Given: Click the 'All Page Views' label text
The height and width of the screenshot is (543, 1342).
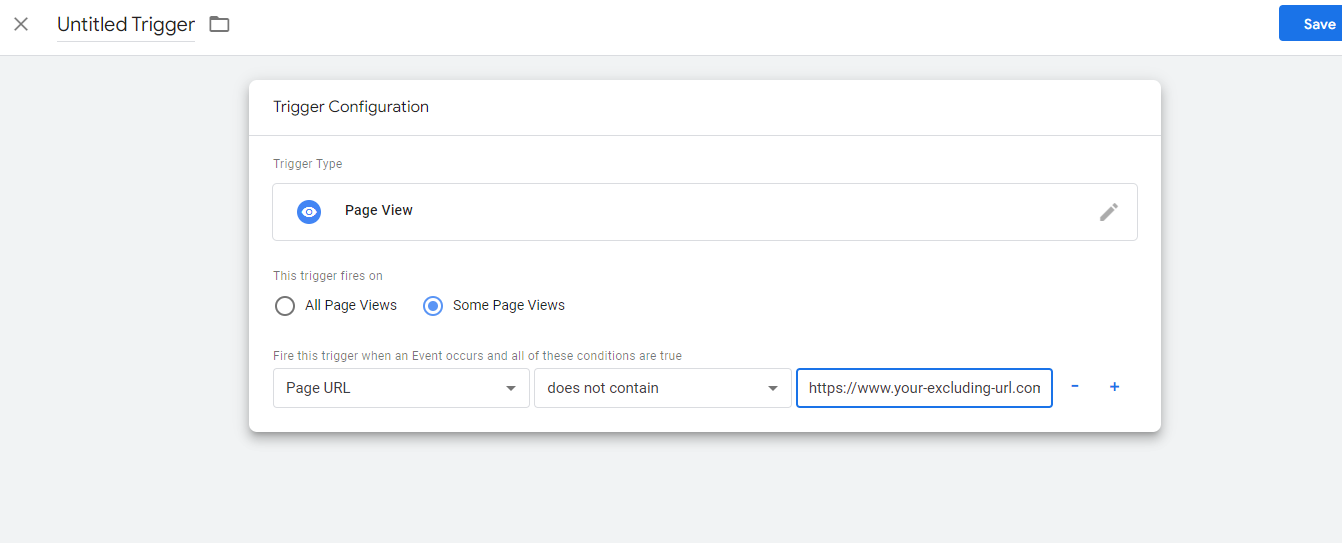Looking at the screenshot, I should click(x=351, y=305).
